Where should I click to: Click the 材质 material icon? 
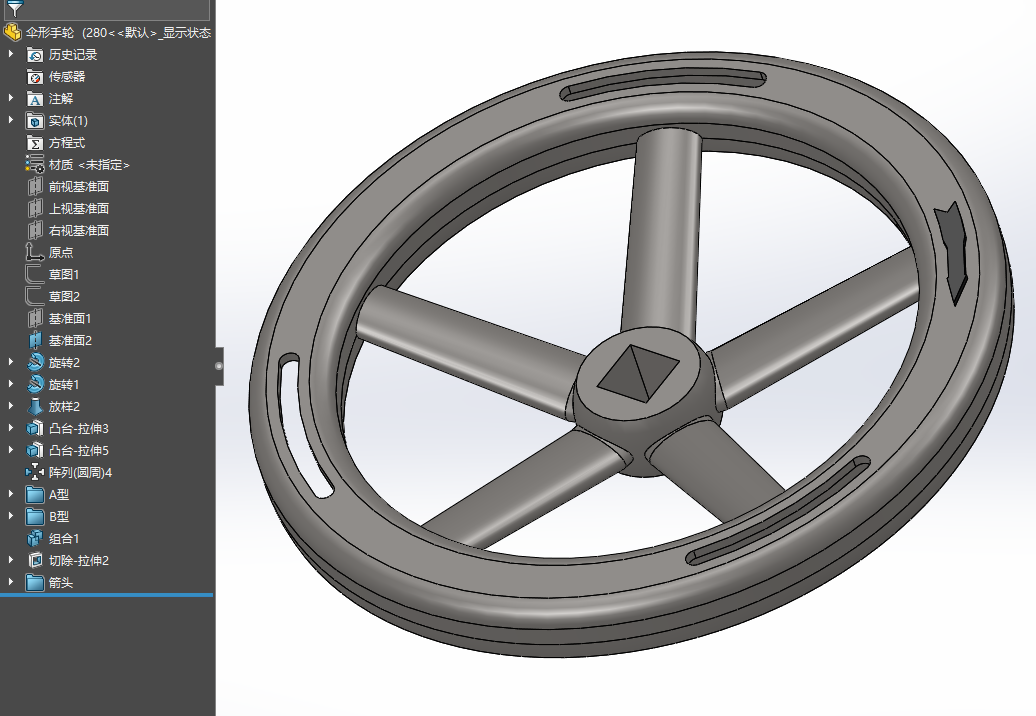pyautogui.click(x=34, y=164)
